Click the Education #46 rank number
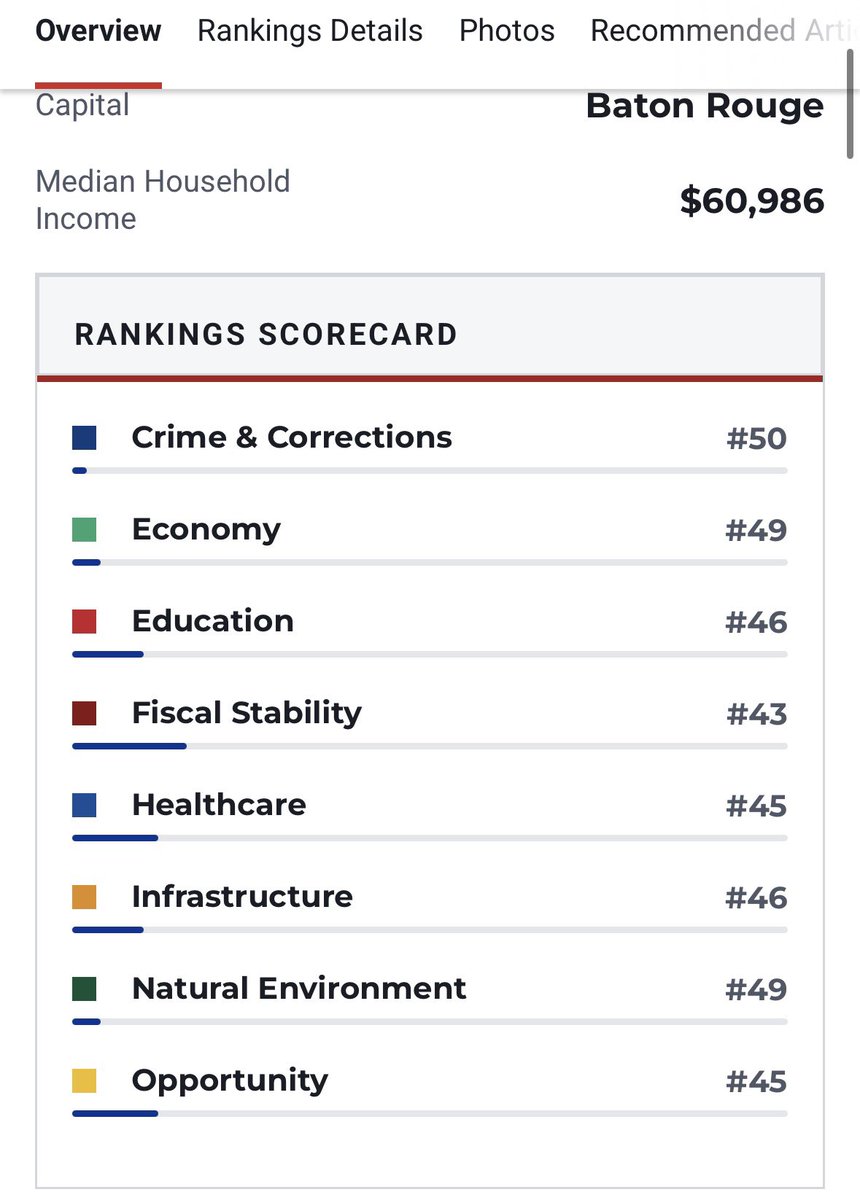 point(756,622)
